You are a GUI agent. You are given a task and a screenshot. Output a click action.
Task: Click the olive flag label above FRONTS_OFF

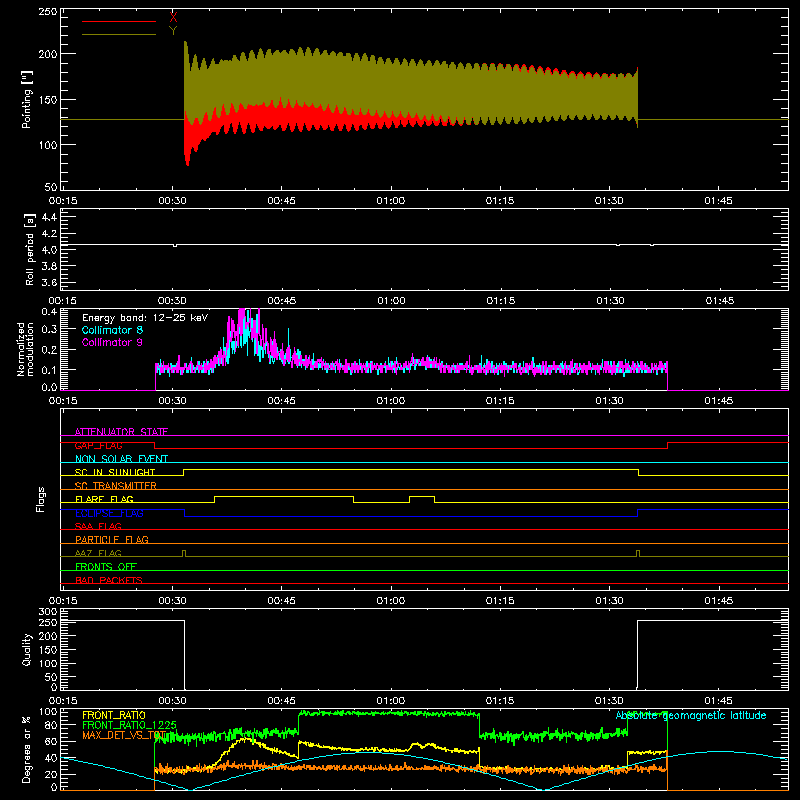[x=98, y=553]
